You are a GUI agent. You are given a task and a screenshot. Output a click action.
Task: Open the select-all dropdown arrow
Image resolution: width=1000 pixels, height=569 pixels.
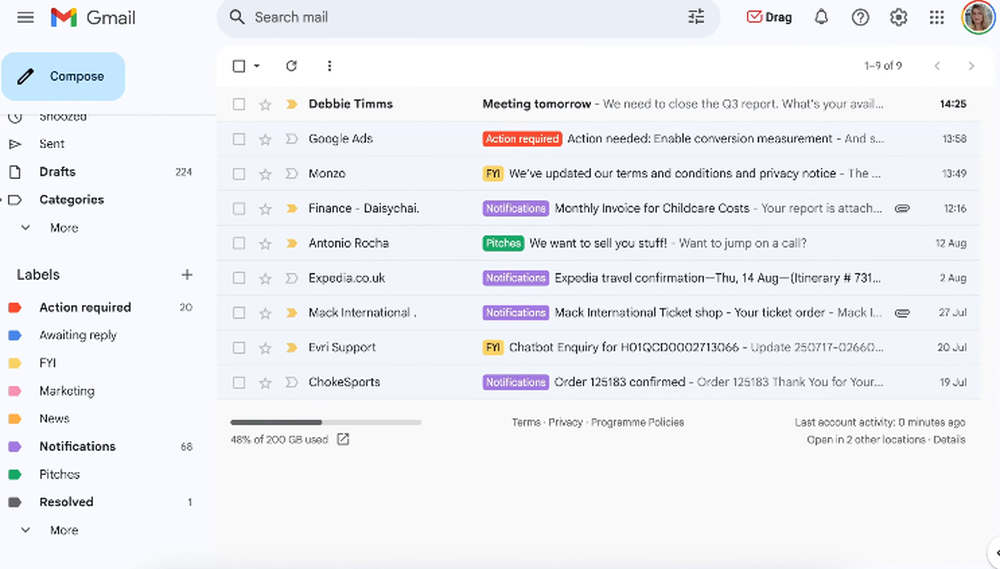tap(257, 66)
